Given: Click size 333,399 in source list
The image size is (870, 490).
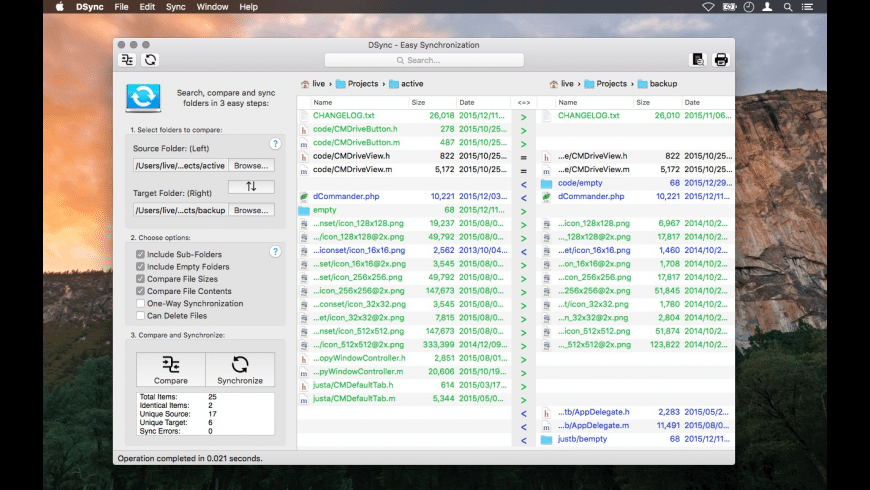Looking at the screenshot, I should 438,345.
